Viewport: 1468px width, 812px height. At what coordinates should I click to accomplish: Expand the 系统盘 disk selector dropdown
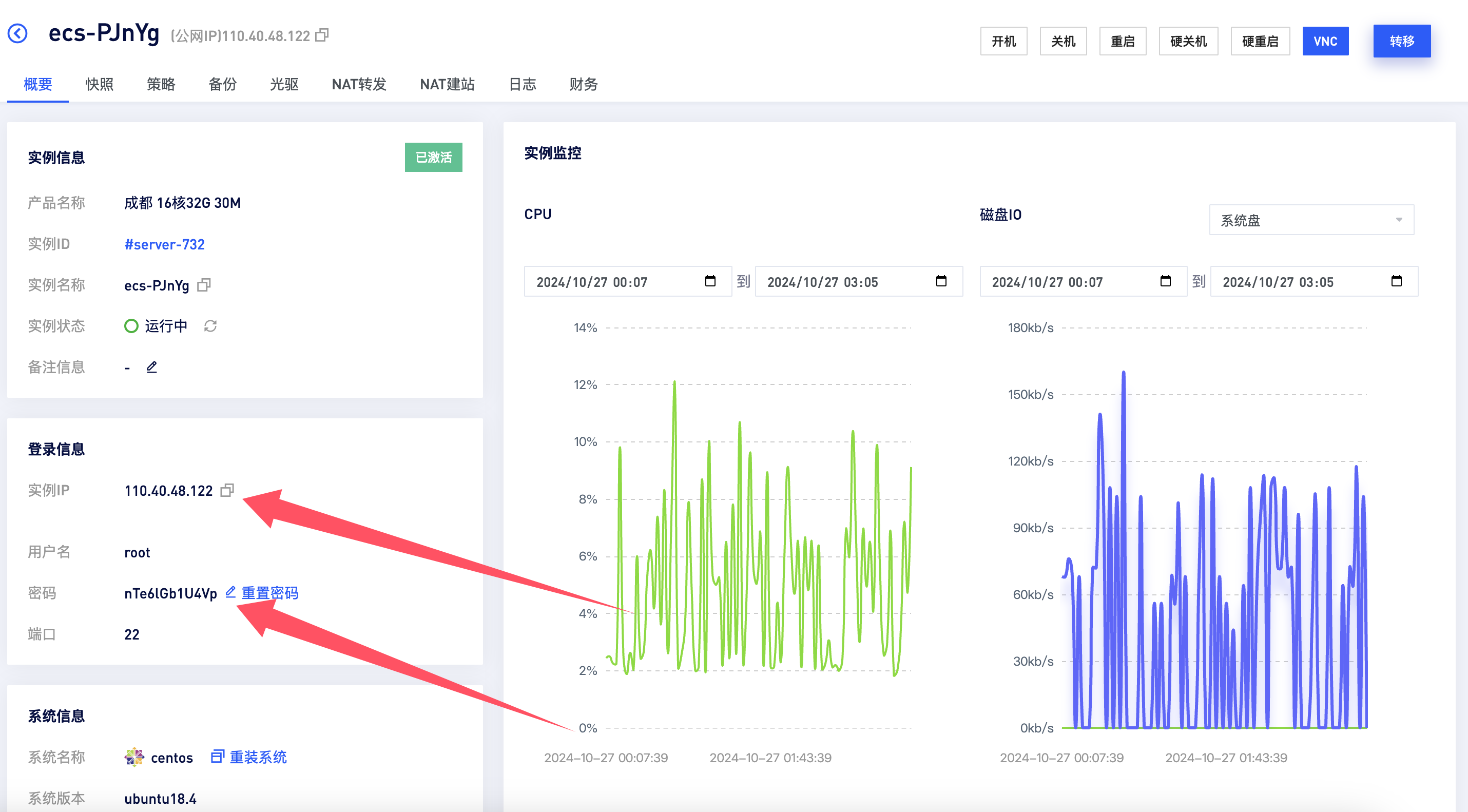point(1311,220)
